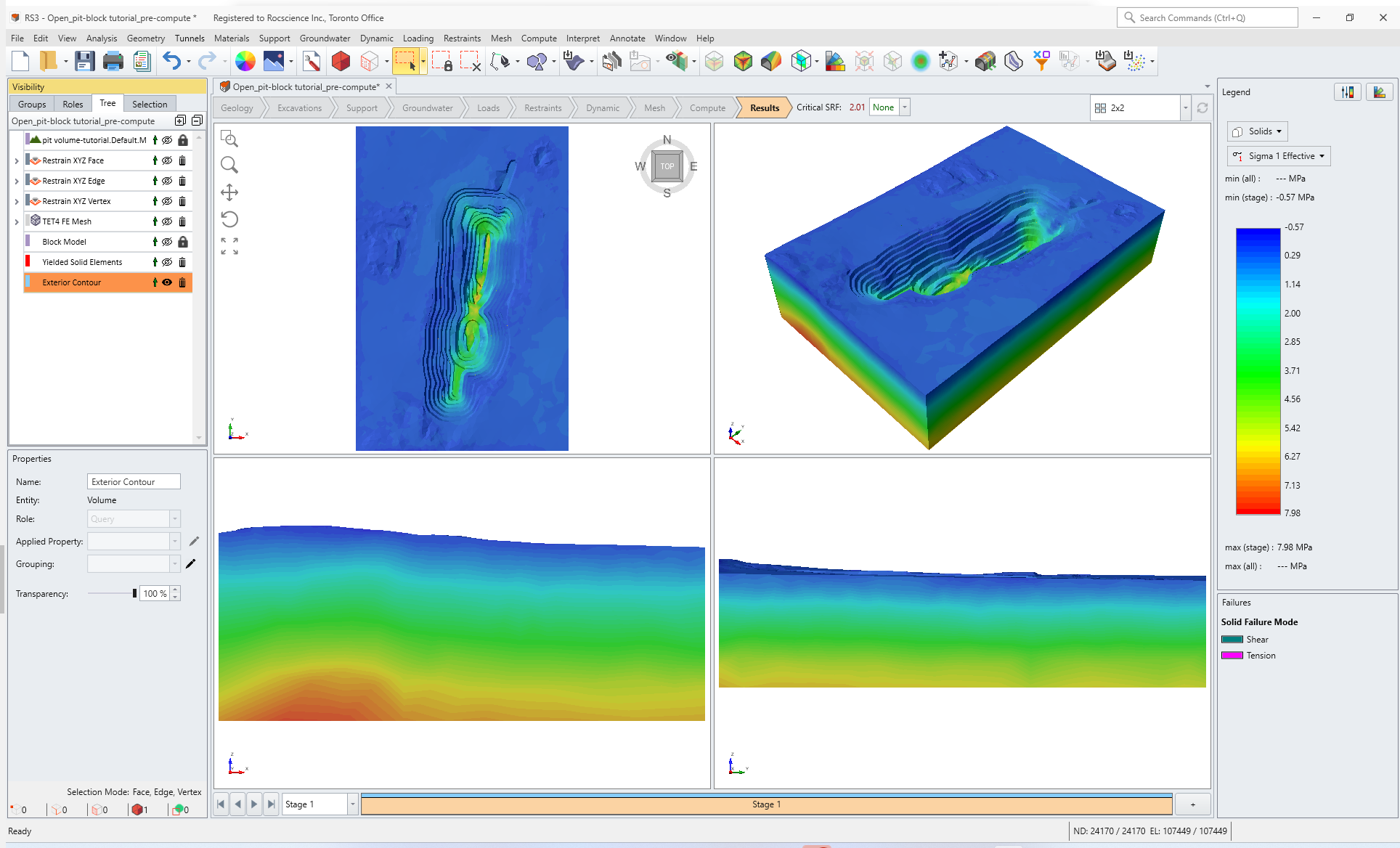Click the image export picture icon
Viewport: 1400px width, 848px height.
pos(274,62)
